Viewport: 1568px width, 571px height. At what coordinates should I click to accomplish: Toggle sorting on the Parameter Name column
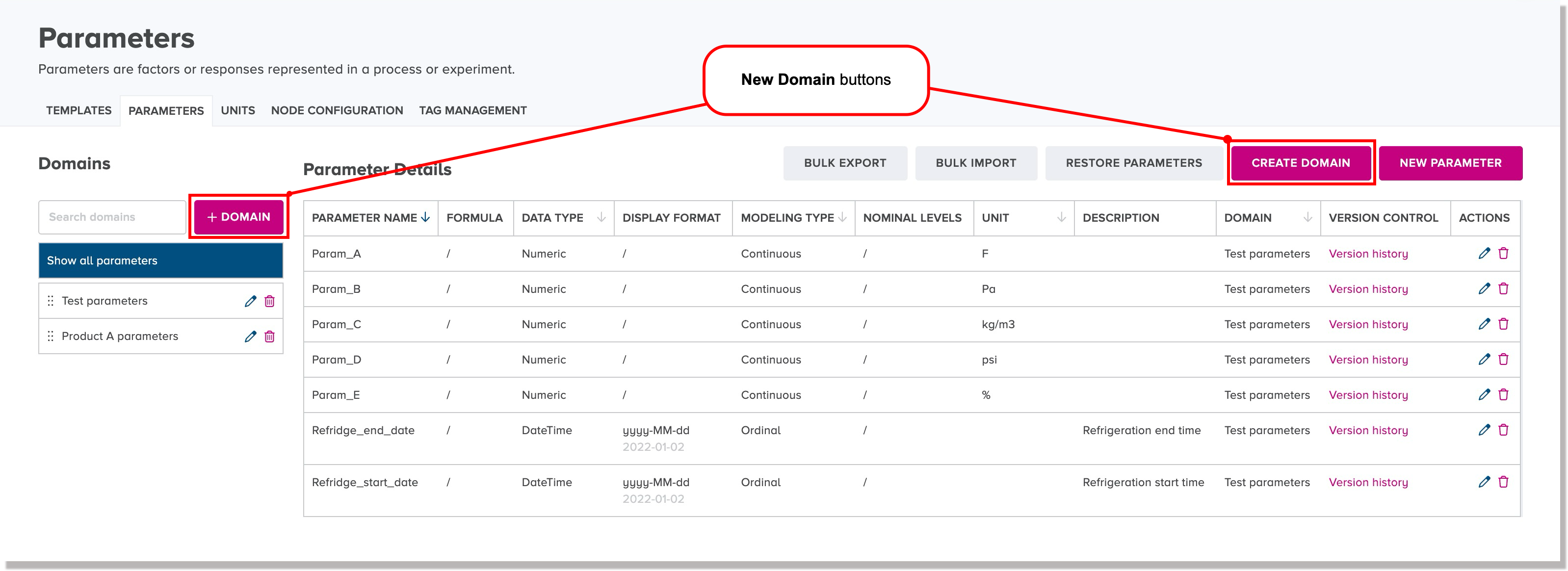pyautogui.click(x=424, y=217)
